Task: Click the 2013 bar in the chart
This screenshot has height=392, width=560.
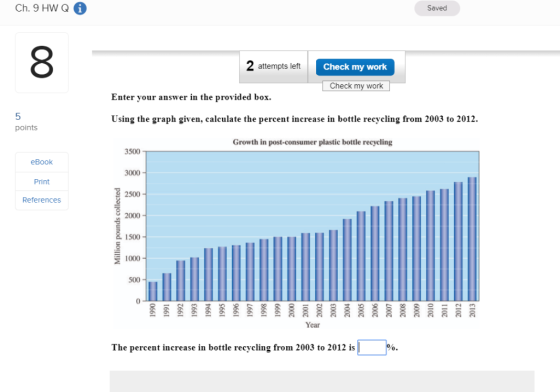Action: click(472, 239)
